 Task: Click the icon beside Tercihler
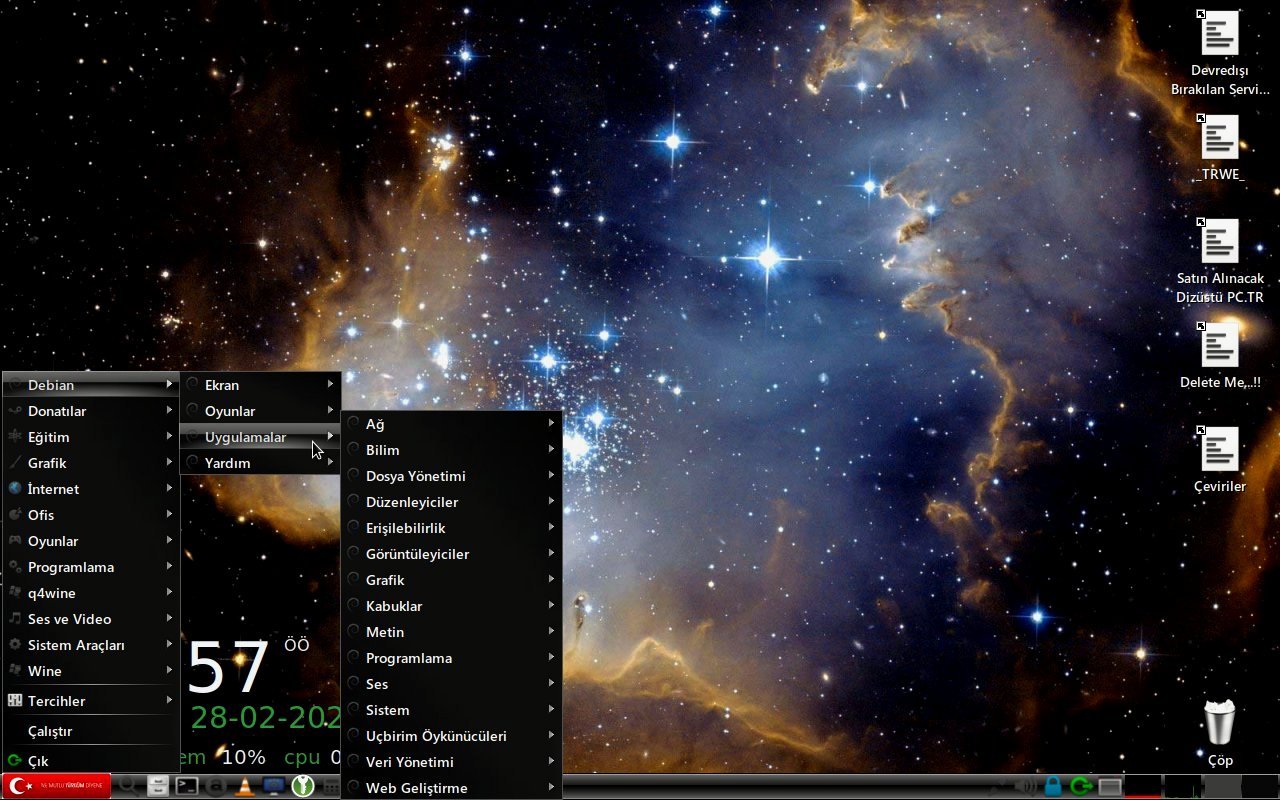(x=15, y=701)
